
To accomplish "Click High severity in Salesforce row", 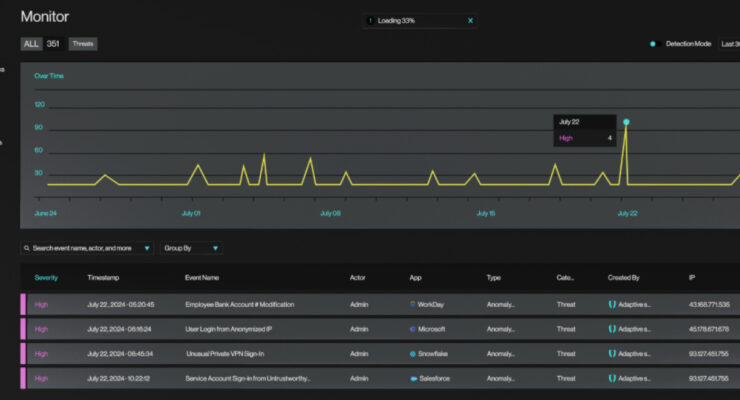I will 42,378.
